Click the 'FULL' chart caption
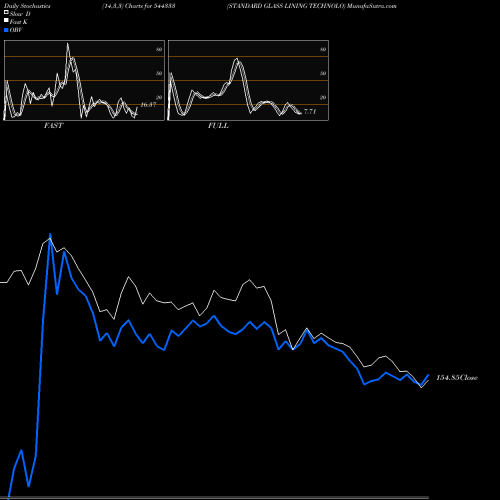This screenshot has height=500, width=500. [x=218, y=126]
